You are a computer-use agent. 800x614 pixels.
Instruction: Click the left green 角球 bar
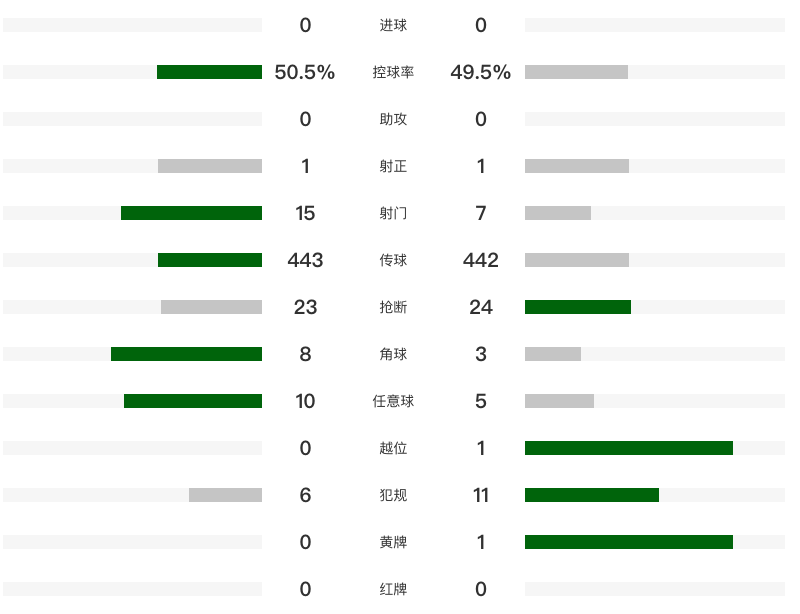pyautogui.click(x=186, y=354)
